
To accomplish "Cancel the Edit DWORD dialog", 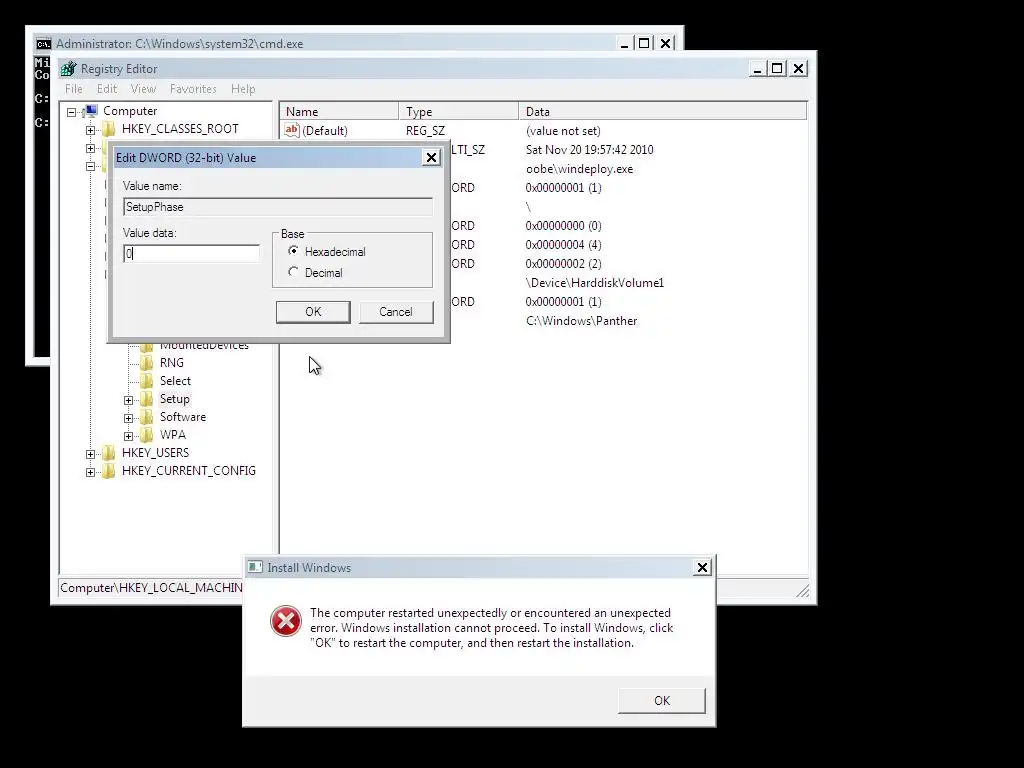I will coord(396,312).
